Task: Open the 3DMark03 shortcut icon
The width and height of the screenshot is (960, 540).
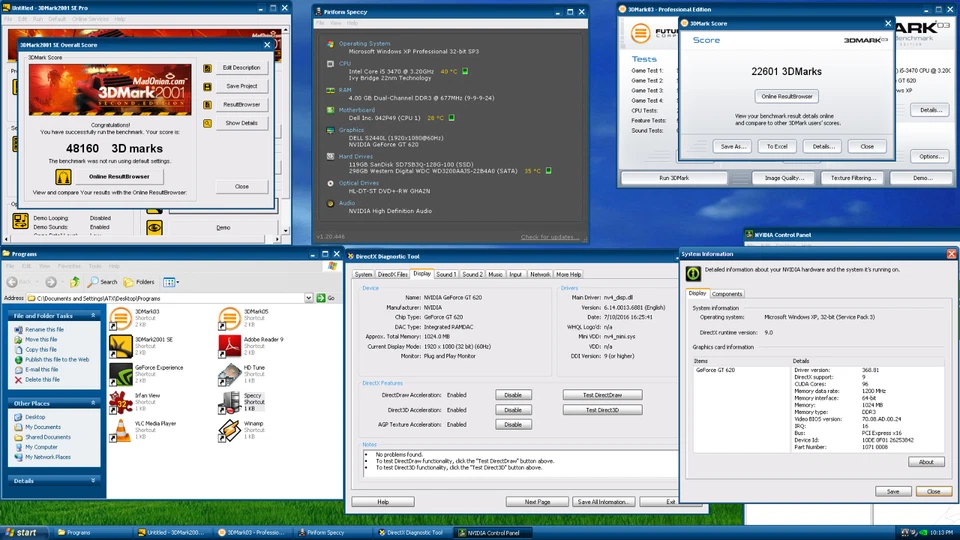Action: click(120, 318)
